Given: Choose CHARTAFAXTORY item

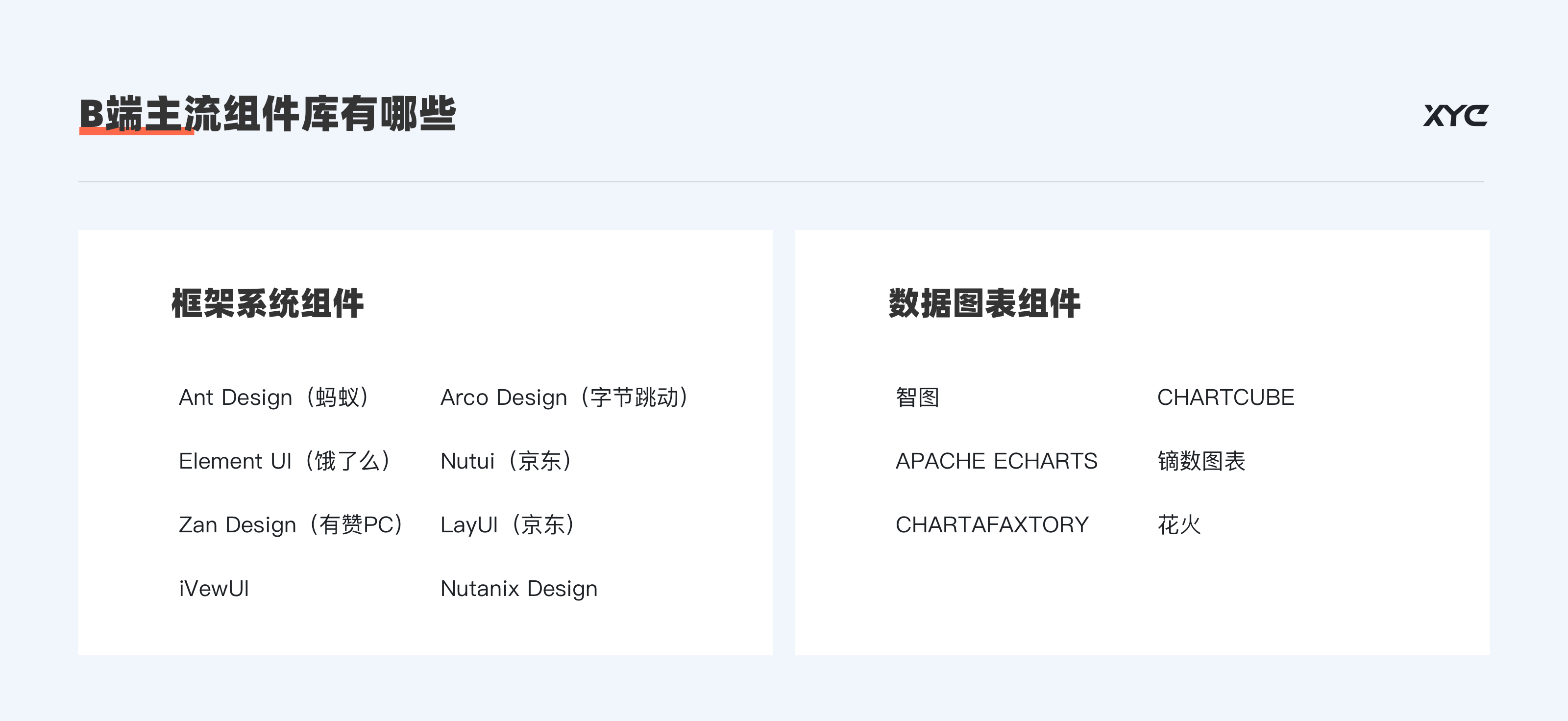Looking at the screenshot, I should pos(992,525).
